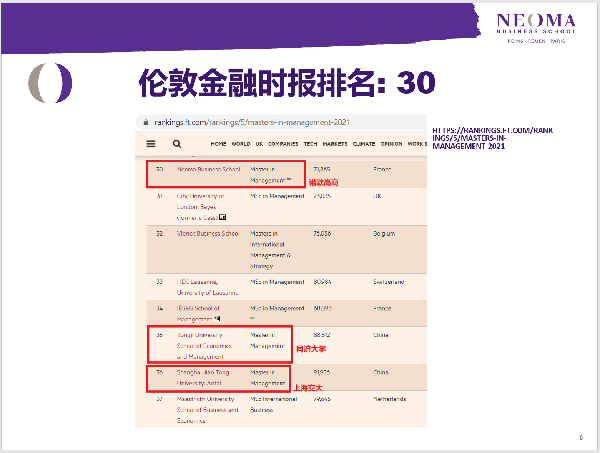Image resolution: width=600 pixels, height=453 pixels.
Task: Open Maastricht University School of Business link
Action: 207,410
